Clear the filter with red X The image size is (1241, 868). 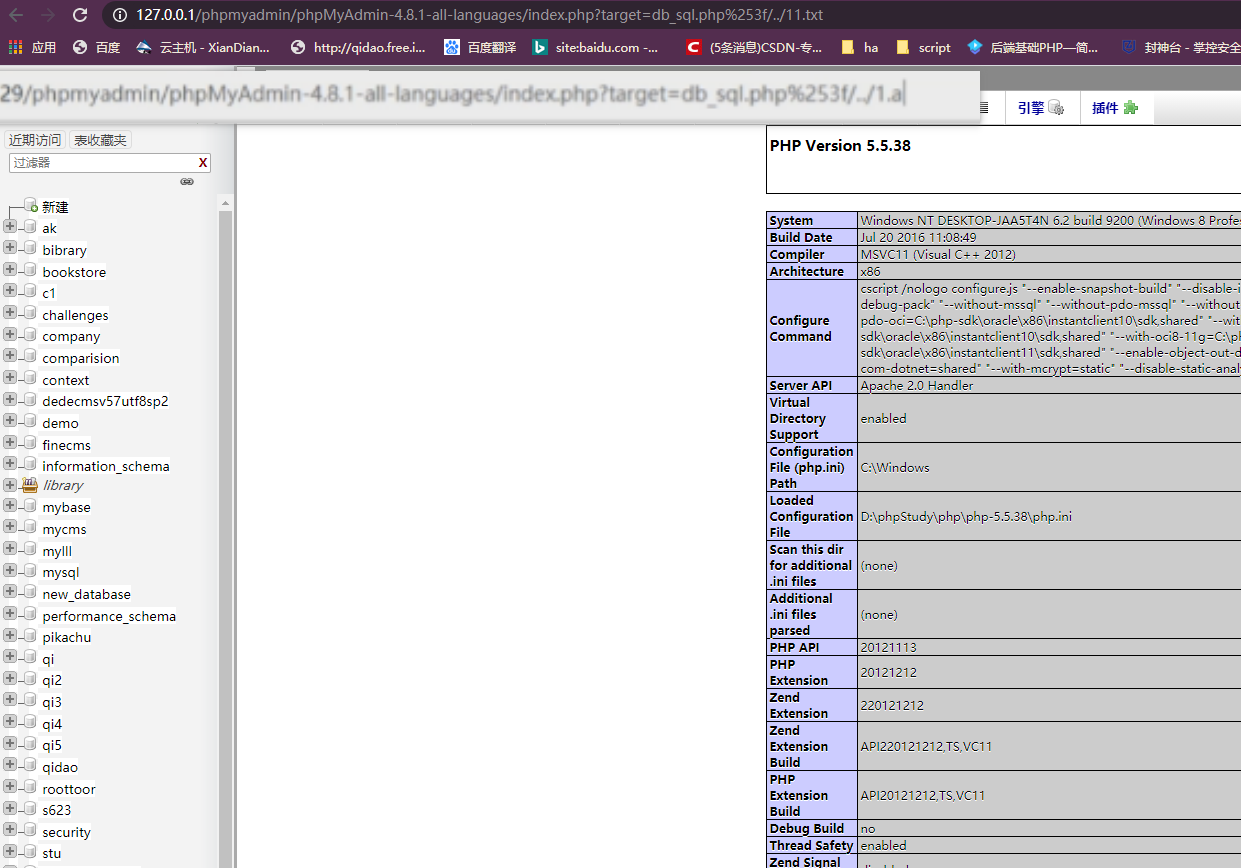(x=203, y=163)
